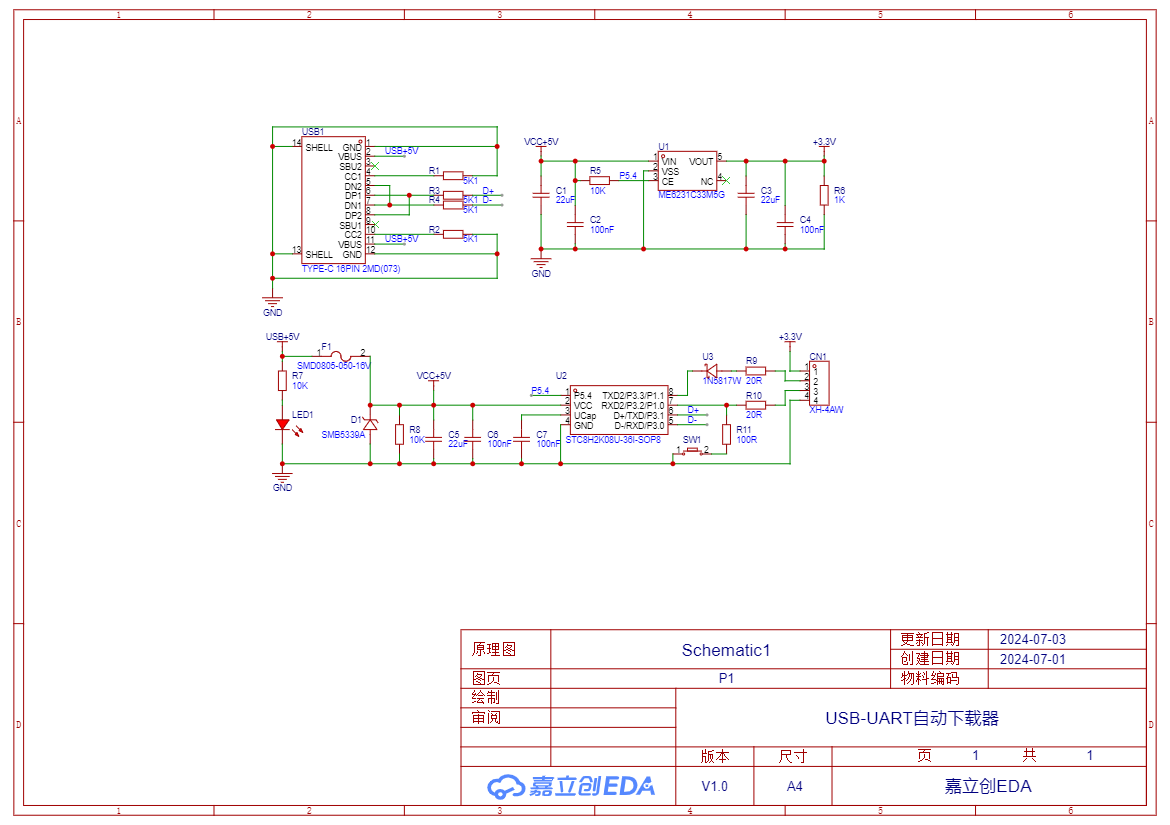Select the USB1 Type-C connector symbol

tap(334, 200)
